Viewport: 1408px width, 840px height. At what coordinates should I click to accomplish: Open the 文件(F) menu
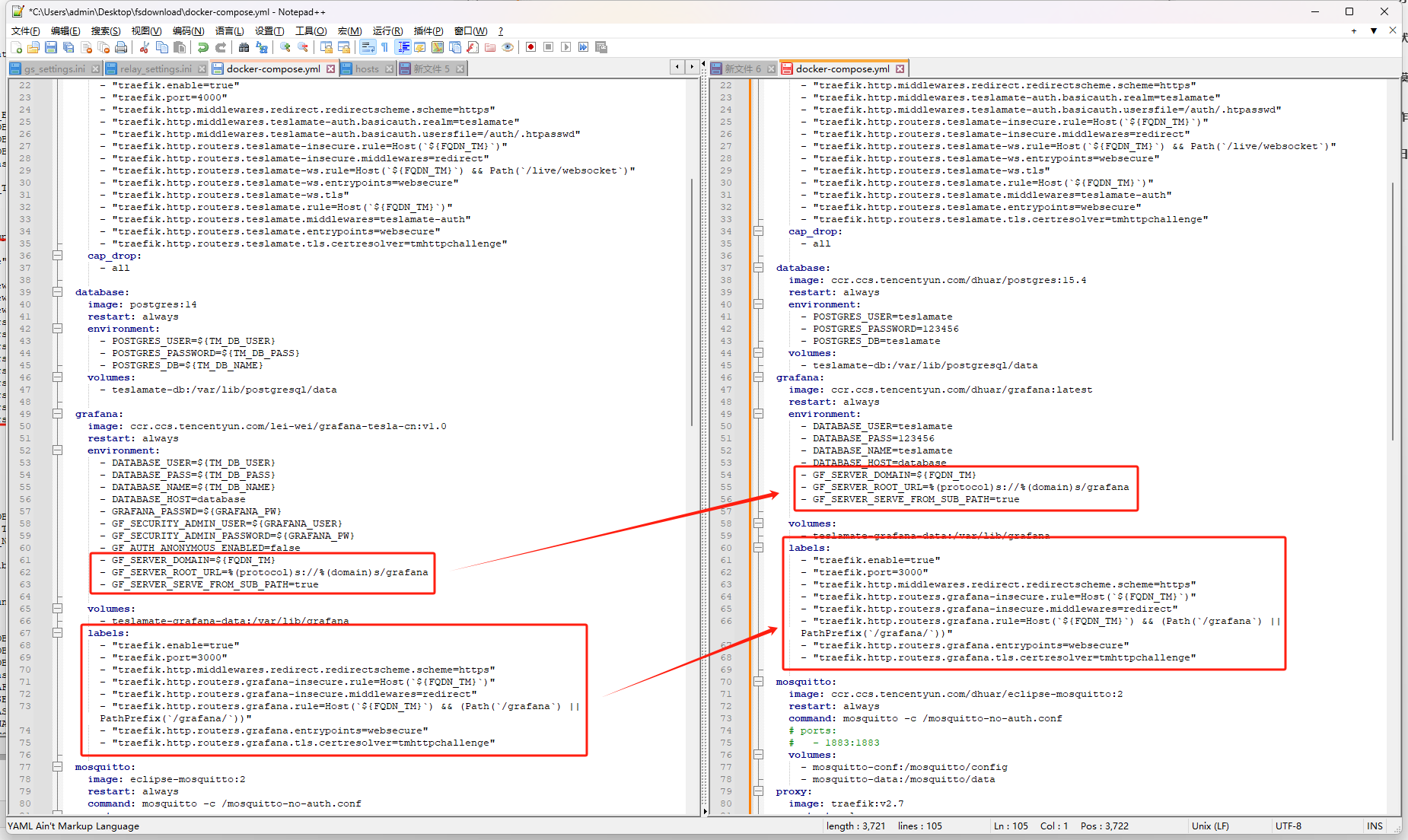(25, 31)
